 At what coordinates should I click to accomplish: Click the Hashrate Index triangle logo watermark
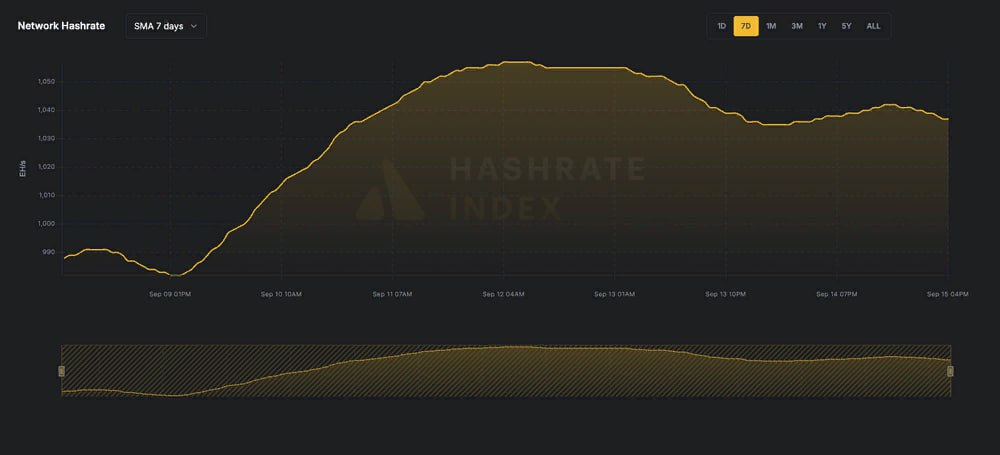click(389, 190)
